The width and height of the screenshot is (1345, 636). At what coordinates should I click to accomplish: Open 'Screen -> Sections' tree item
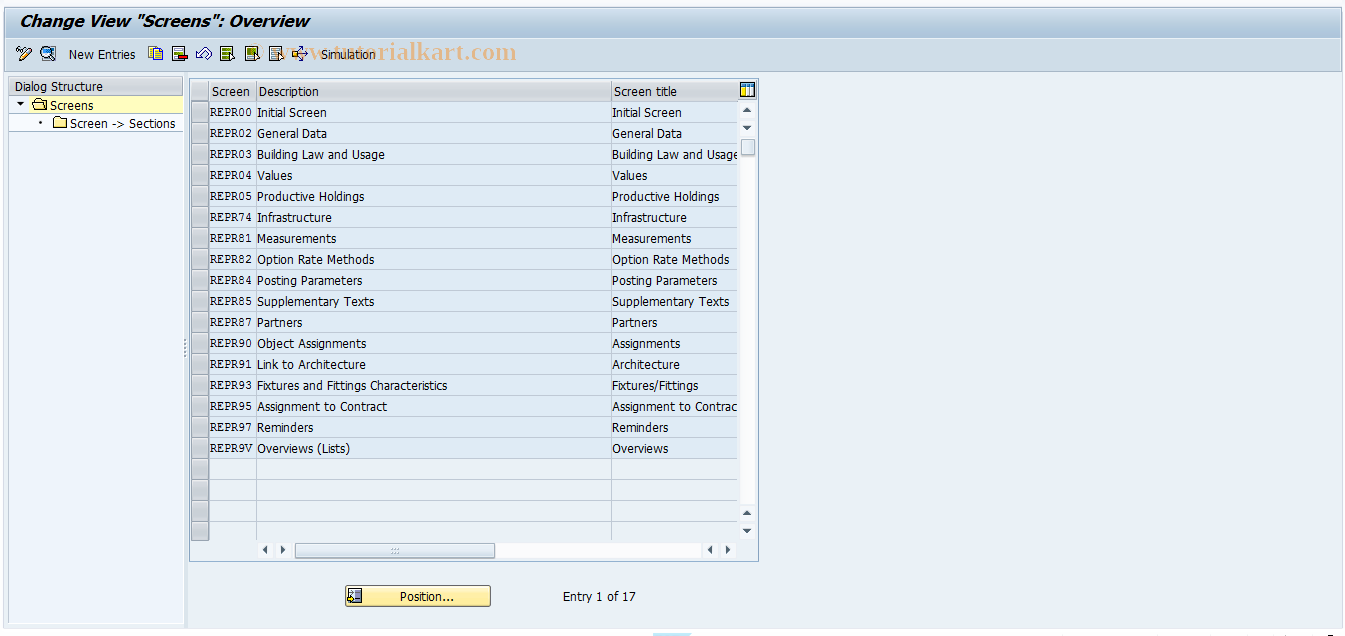click(x=123, y=124)
